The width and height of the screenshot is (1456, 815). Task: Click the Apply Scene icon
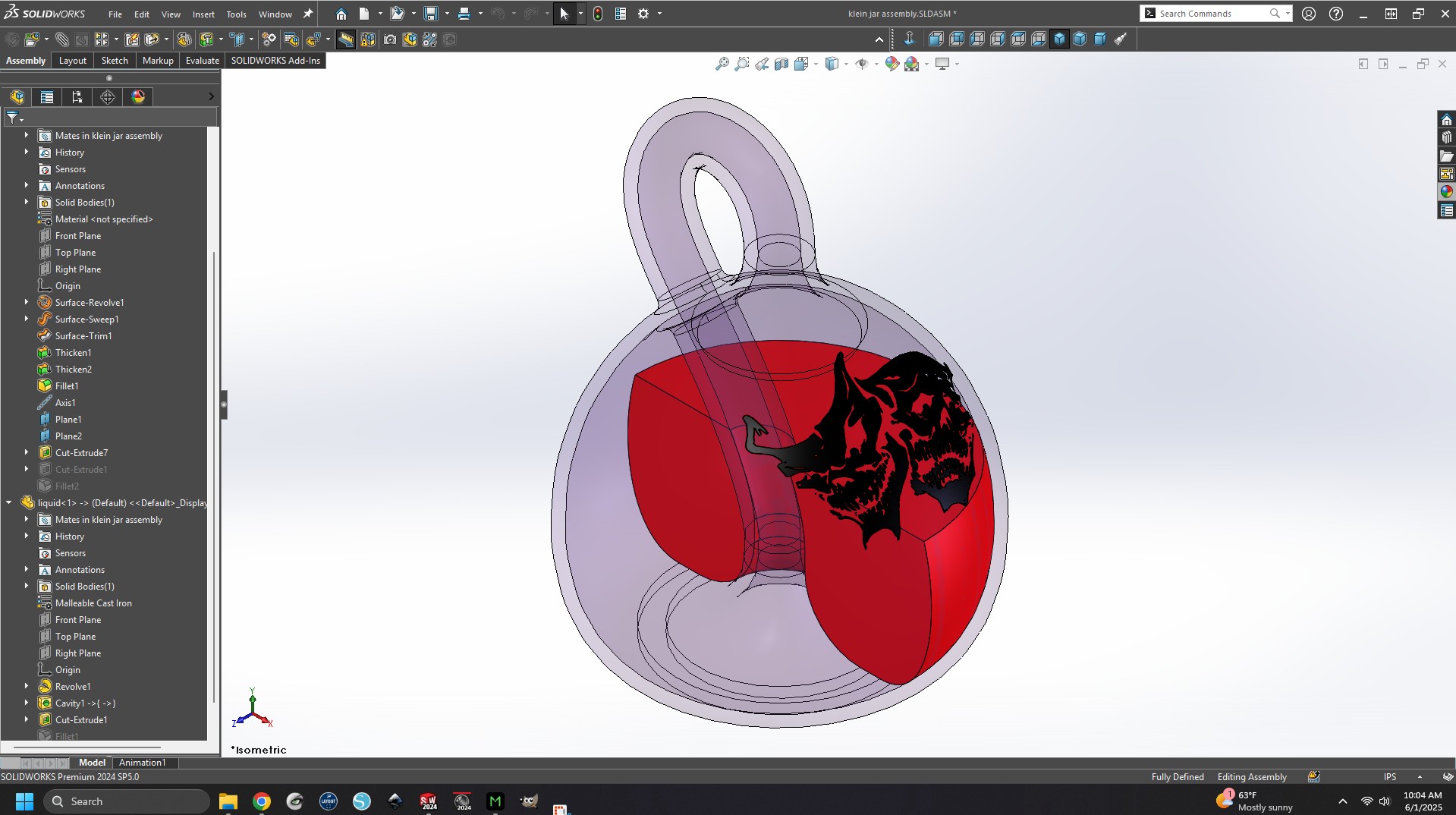[912, 64]
